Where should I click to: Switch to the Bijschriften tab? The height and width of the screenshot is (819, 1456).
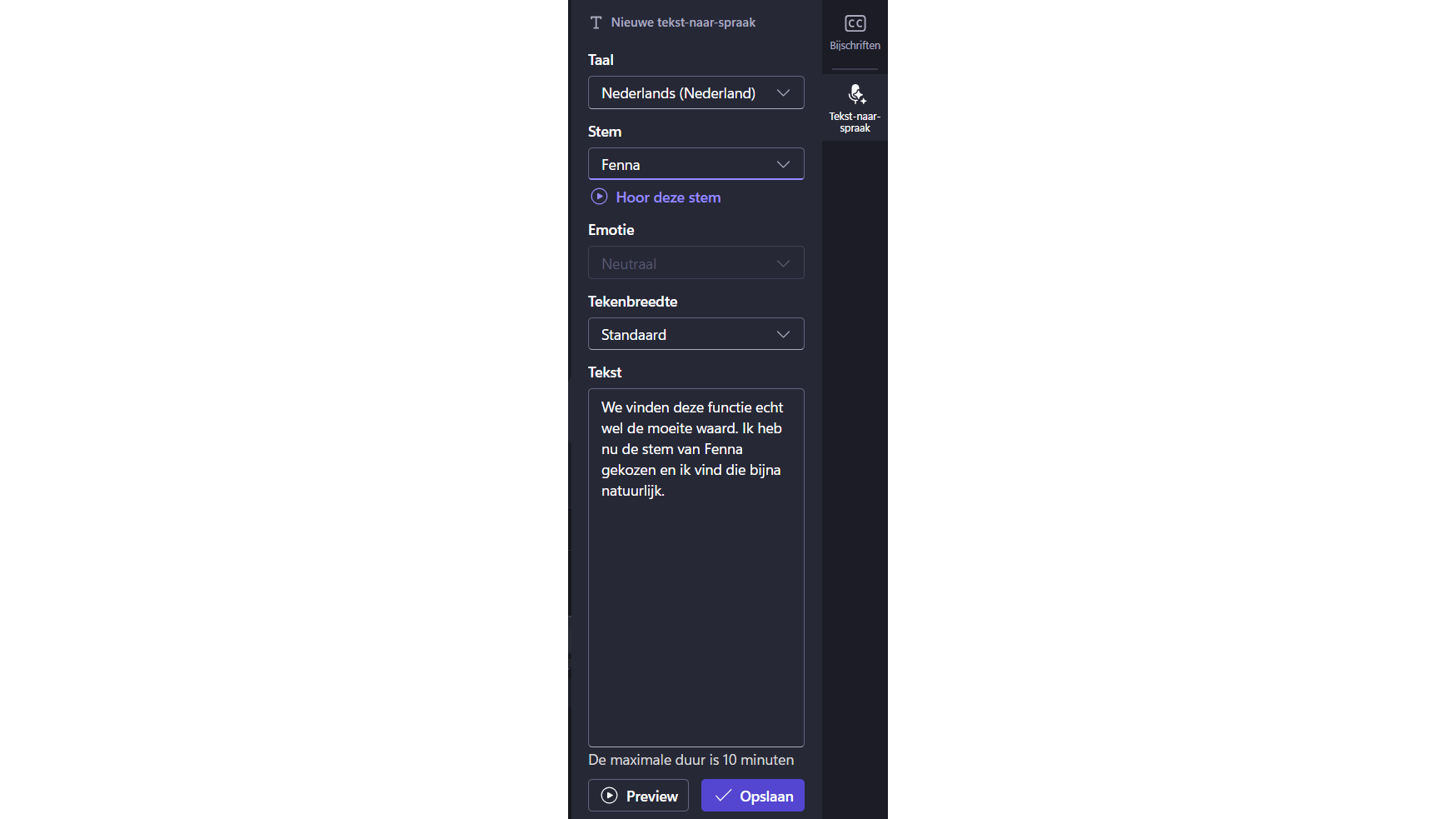855,33
